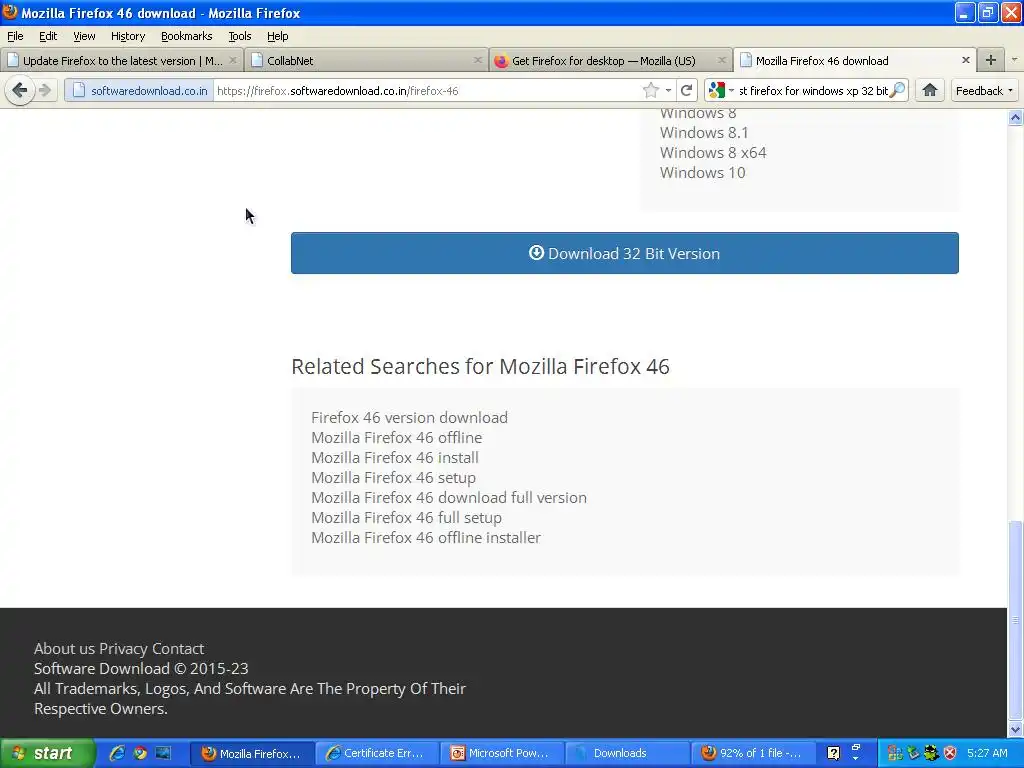Click the magnifying glass search icon

click(x=898, y=90)
